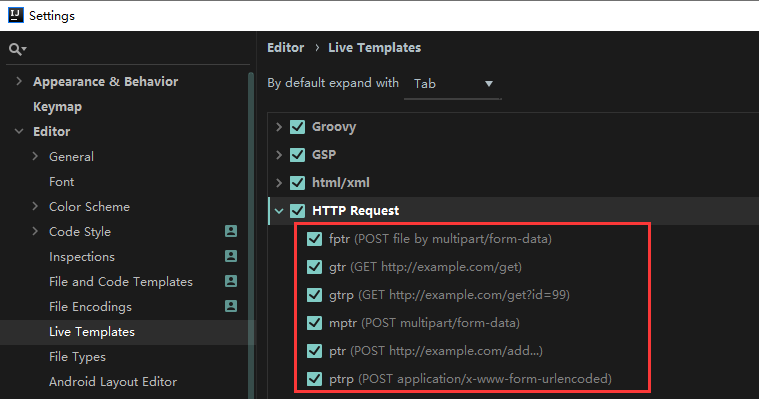Select the ptr POST template row
759x399 pixels.
(x=436, y=351)
